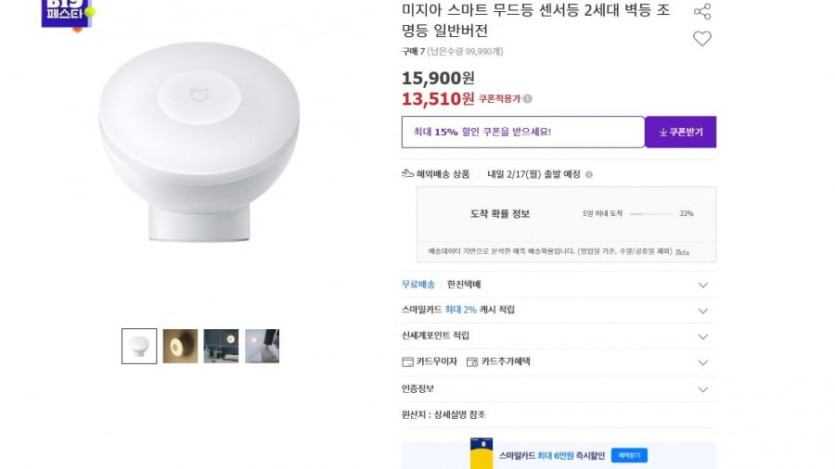Viewport: 835px width, 469px height.
Task: Expand the 무료배송 한진택배 delivery section
Action: click(x=702, y=285)
